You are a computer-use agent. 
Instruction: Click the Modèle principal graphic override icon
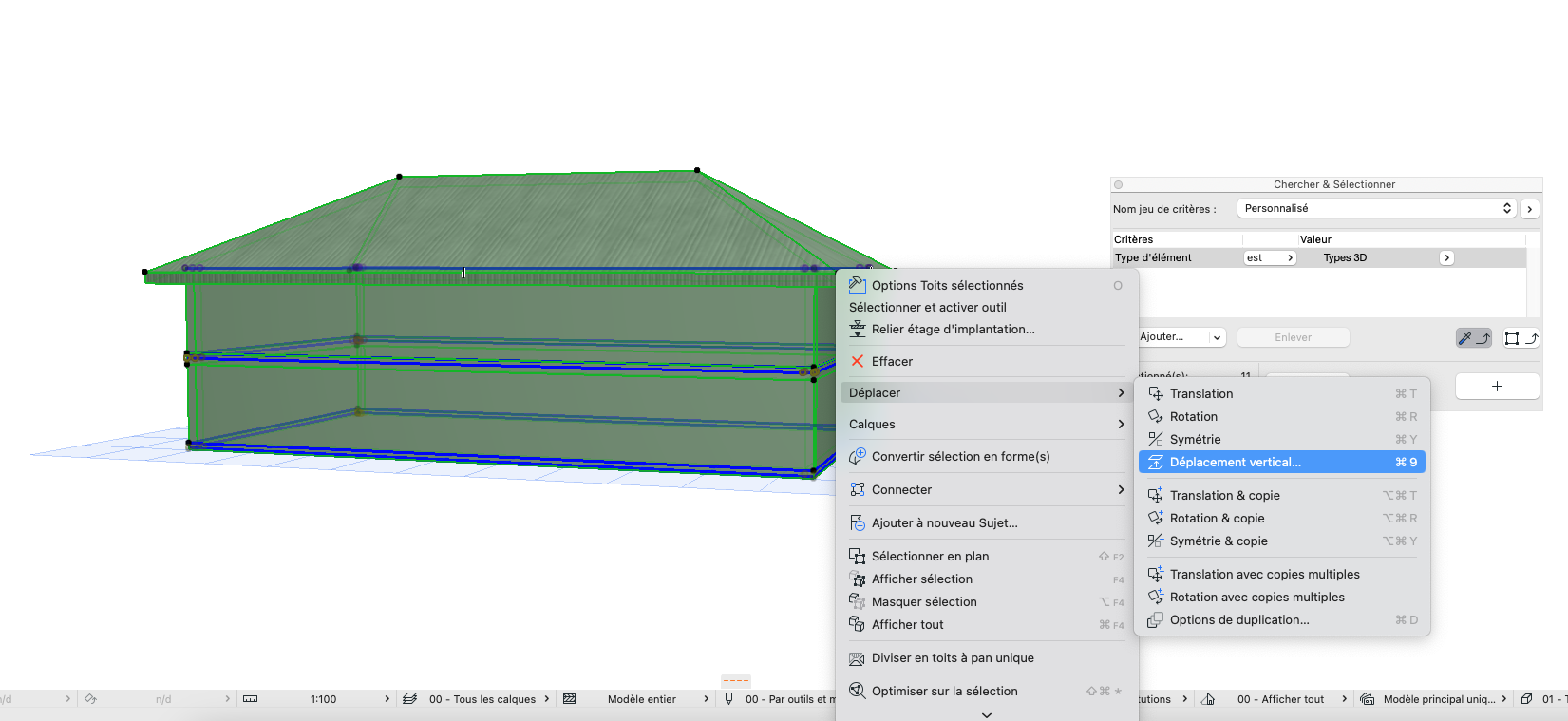tap(1368, 699)
